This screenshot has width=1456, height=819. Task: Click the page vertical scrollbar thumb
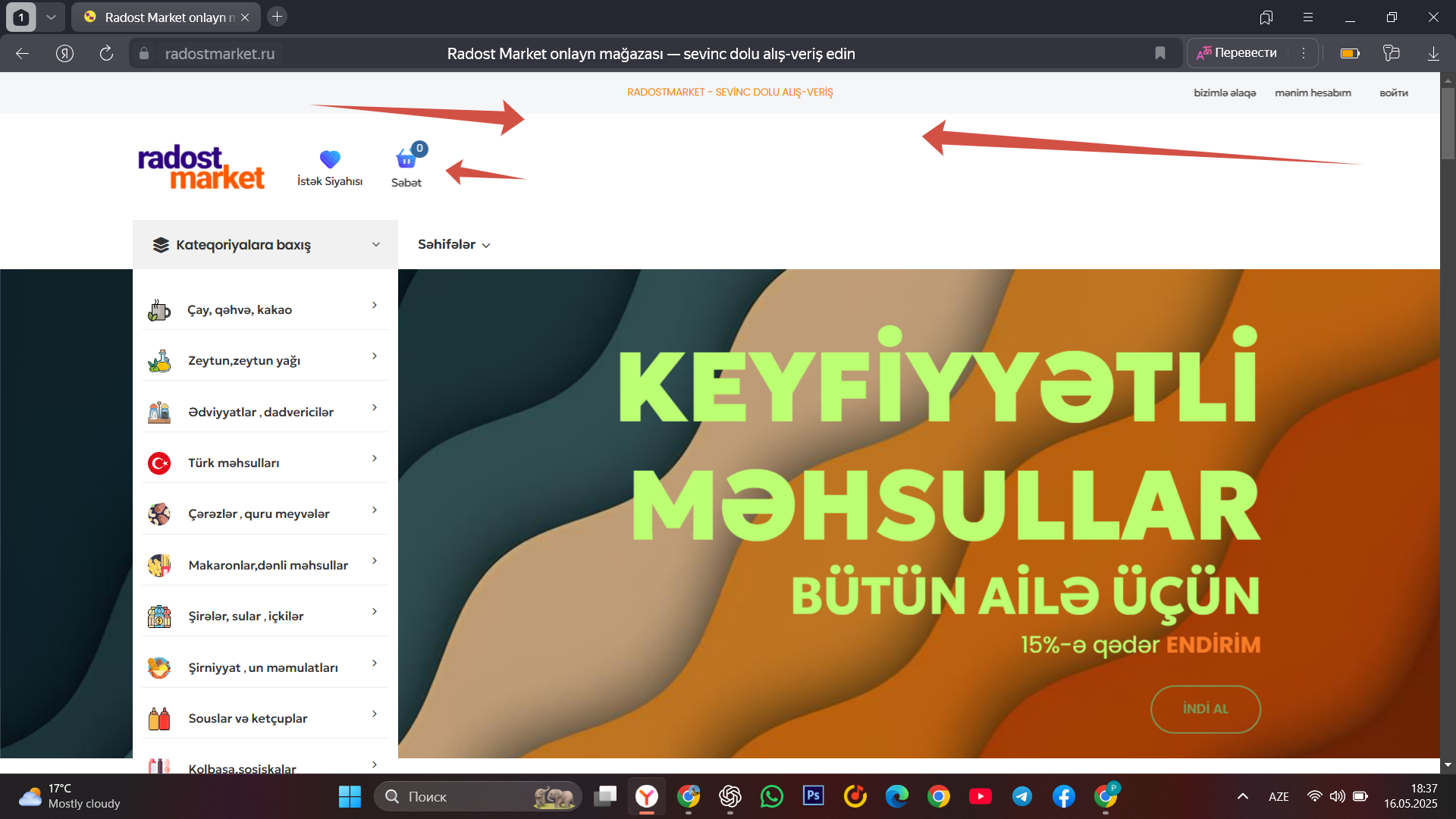tap(1448, 123)
